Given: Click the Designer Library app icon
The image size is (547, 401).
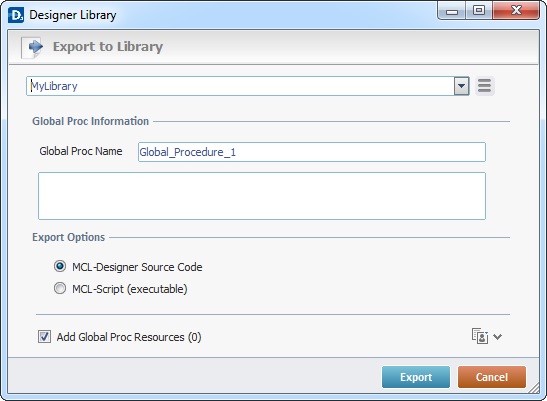Looking at the screenshot, I should (x=16, y=15).
